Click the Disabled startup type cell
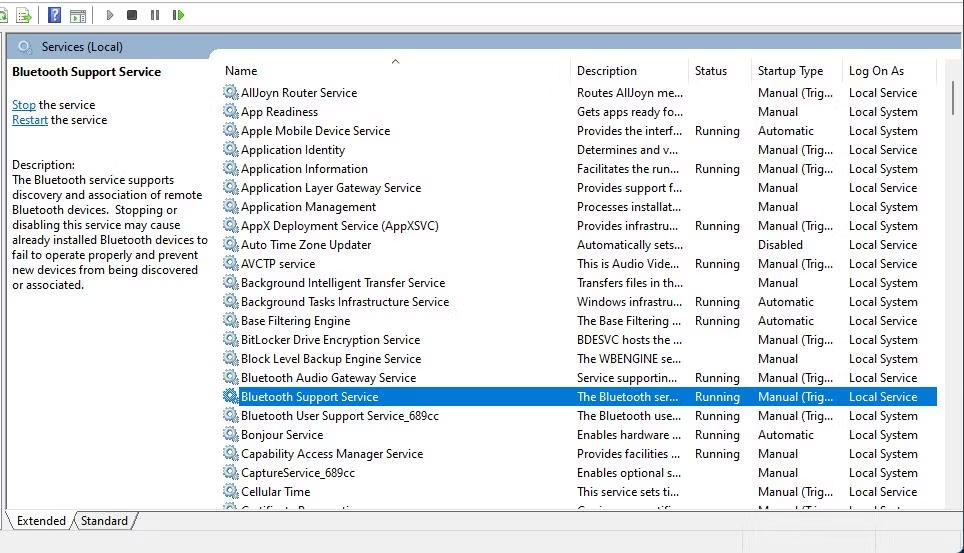Viewport: 964px width, 553px height. point(780,244)
